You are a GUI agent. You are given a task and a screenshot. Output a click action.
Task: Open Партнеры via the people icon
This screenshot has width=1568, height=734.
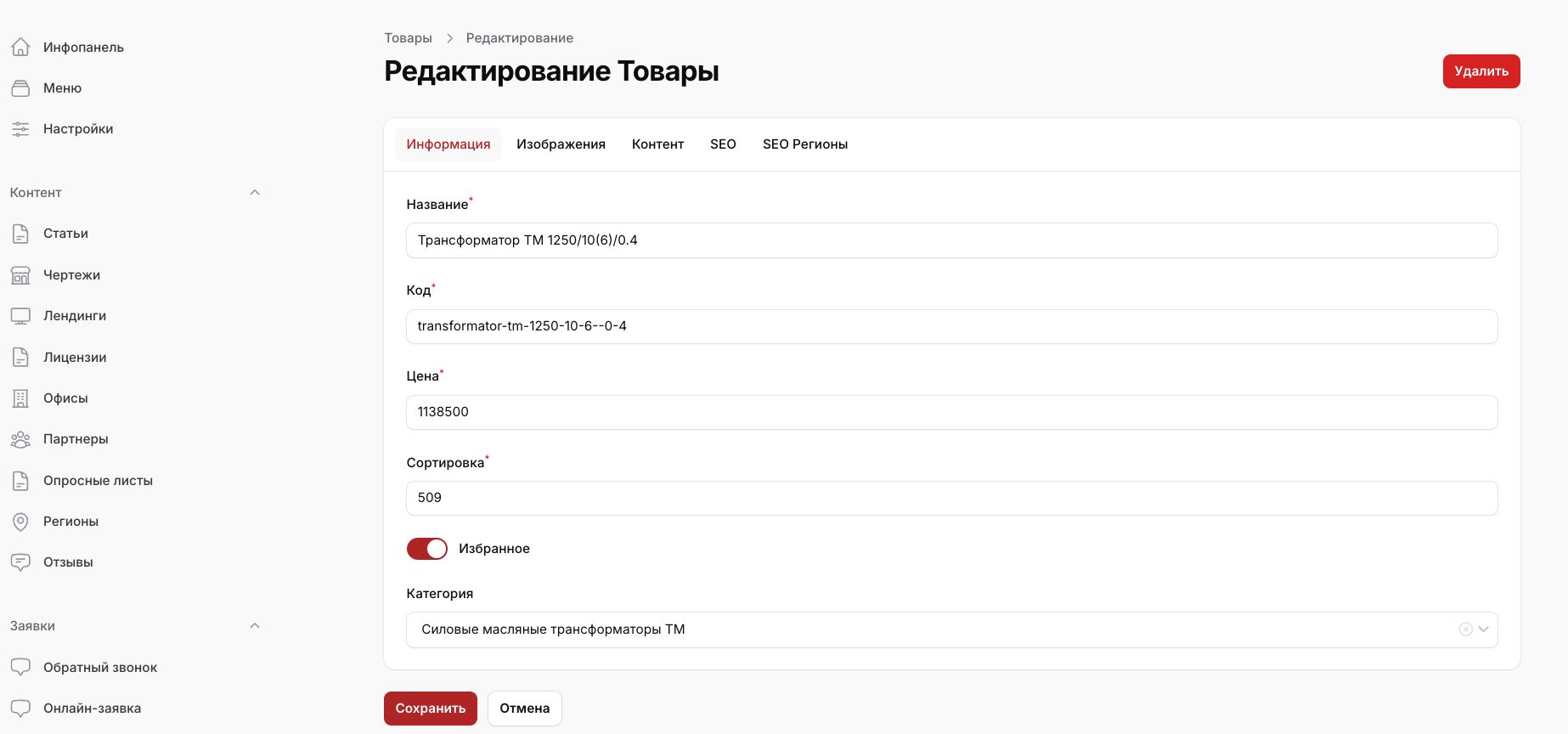20,439
